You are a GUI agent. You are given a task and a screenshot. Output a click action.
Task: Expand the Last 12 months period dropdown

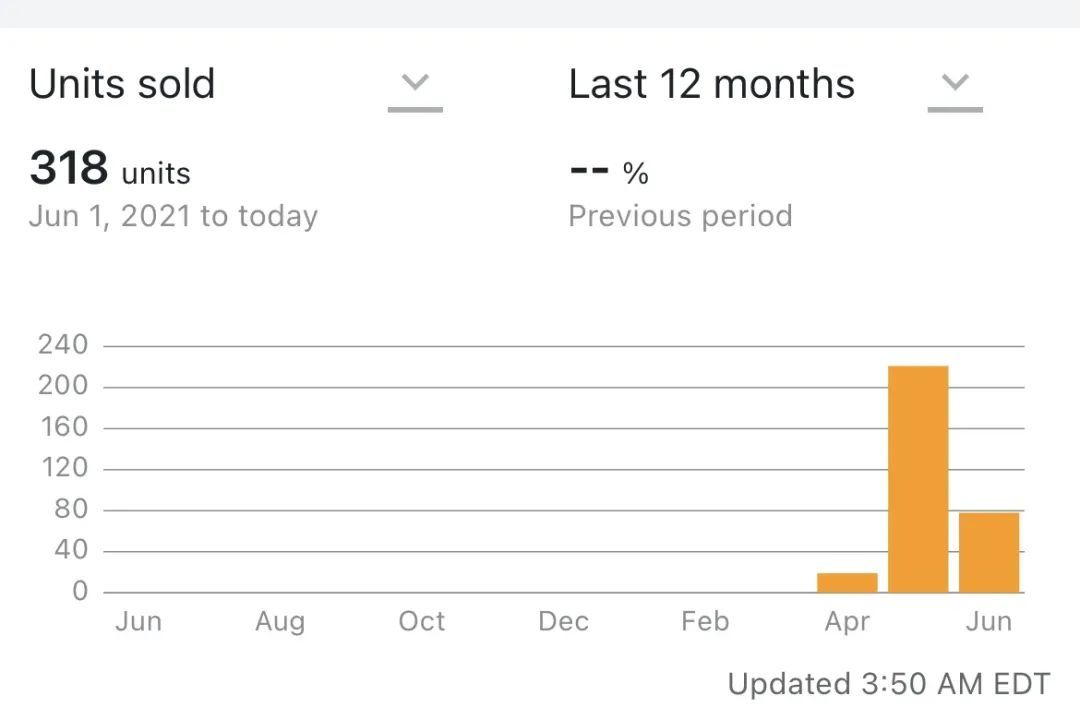pyautogui.click(x=776, y=85)
